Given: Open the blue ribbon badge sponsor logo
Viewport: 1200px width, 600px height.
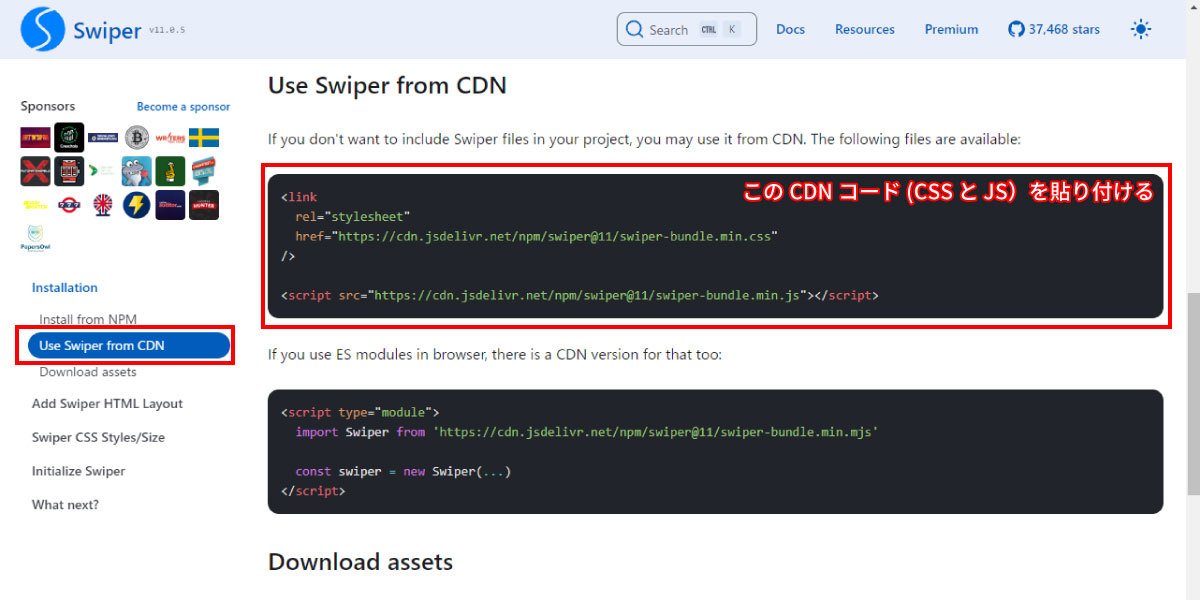Looking at the screenshot, I should 204,171.
